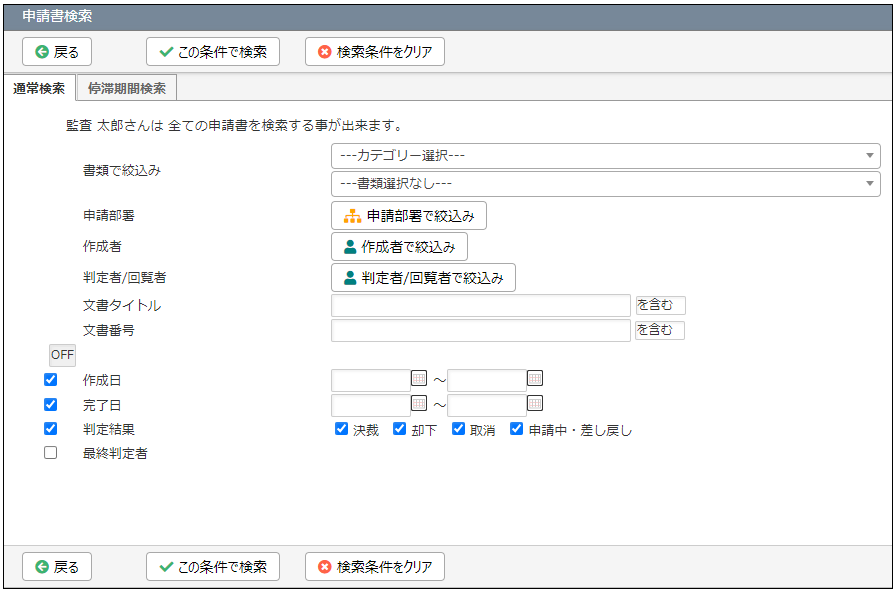Open calendar picker for 作成日 start date
The image size is (895, 591).
pyautogui.click(x=419, y=378)
